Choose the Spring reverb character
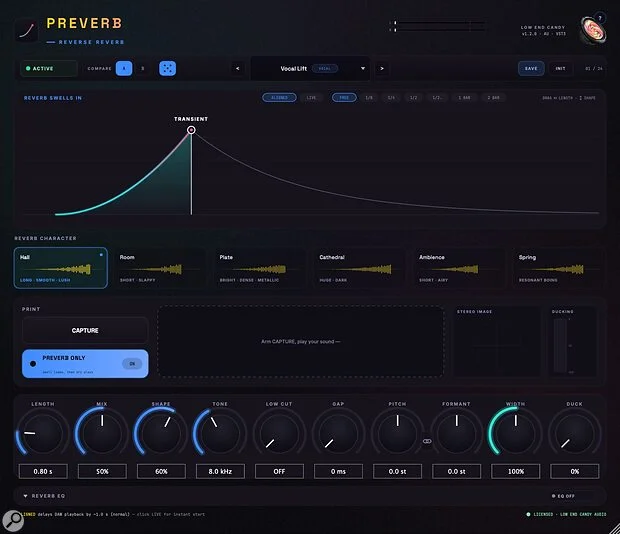The height and width of the screenshot is (534, 620). 560,268
